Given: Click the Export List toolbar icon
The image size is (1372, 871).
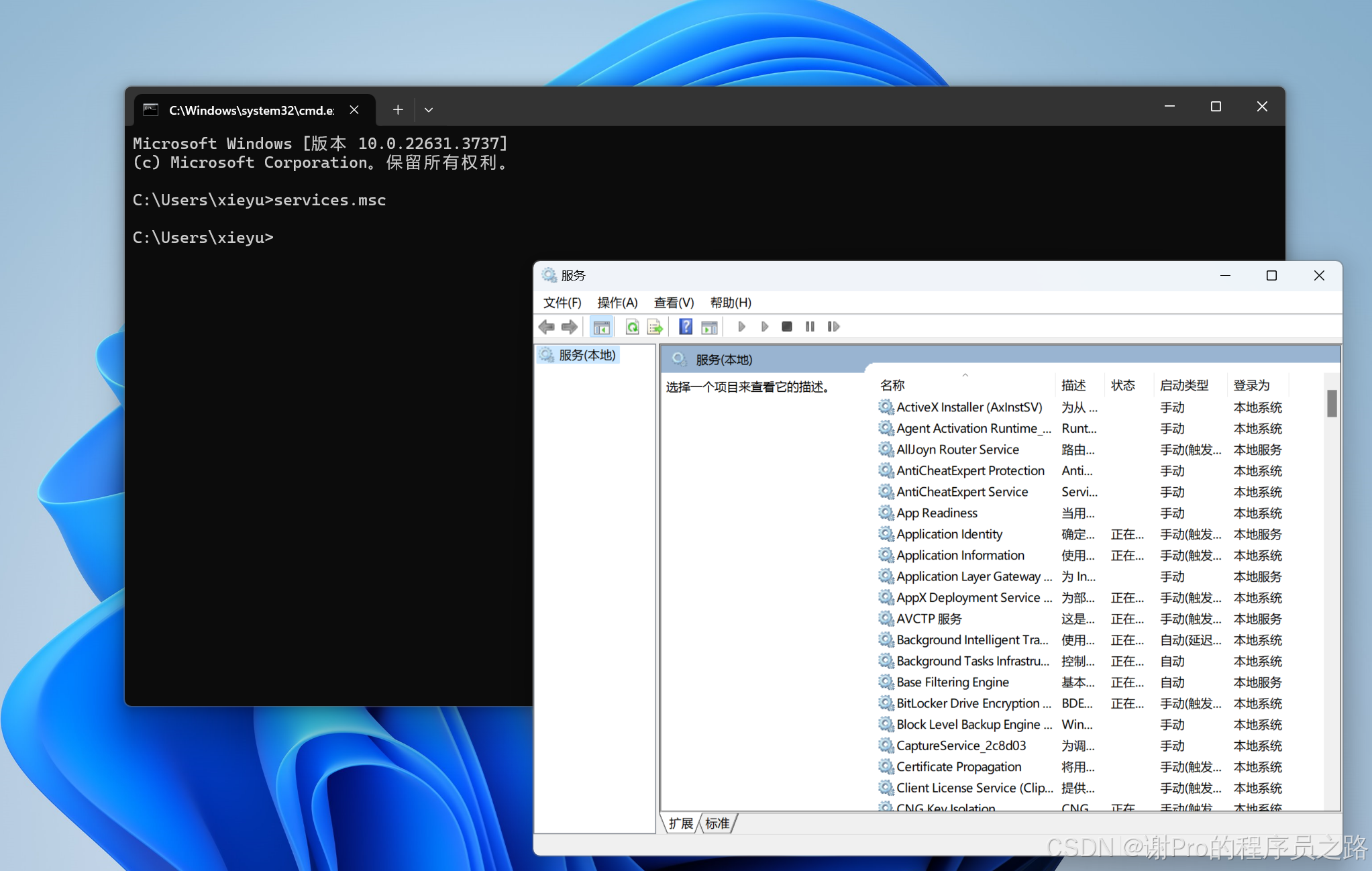Looking at the screenshot, I should tap(655, 327).
